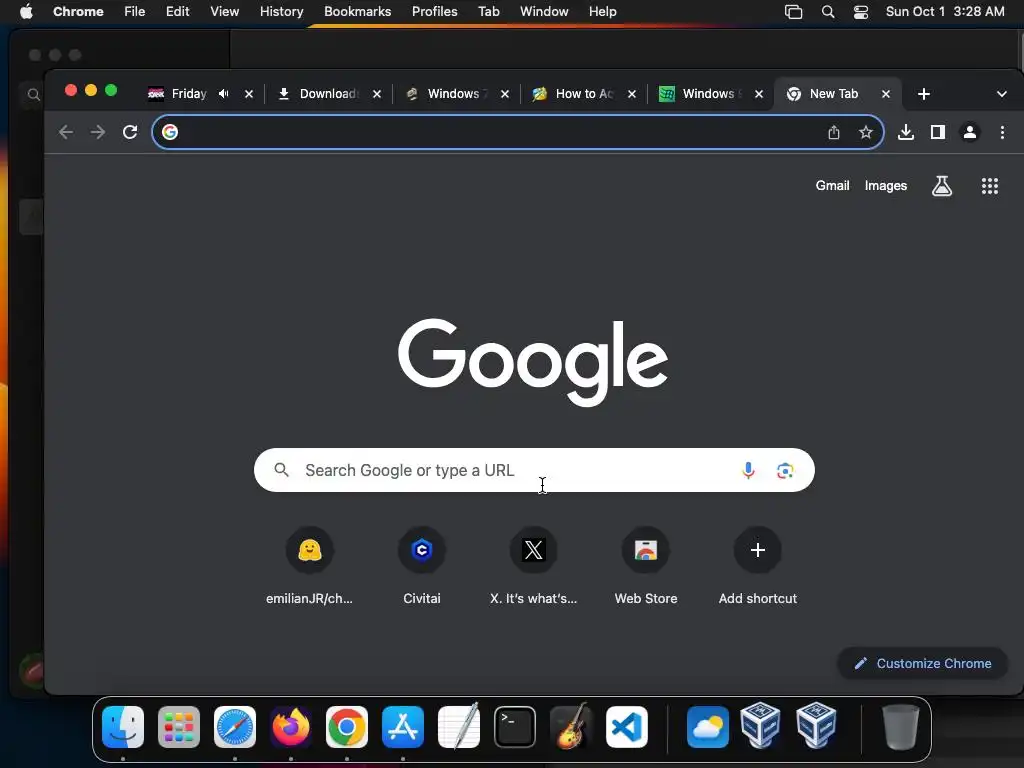Click Customize Chrome button
1024x768 pixels.
click(923, 664)
